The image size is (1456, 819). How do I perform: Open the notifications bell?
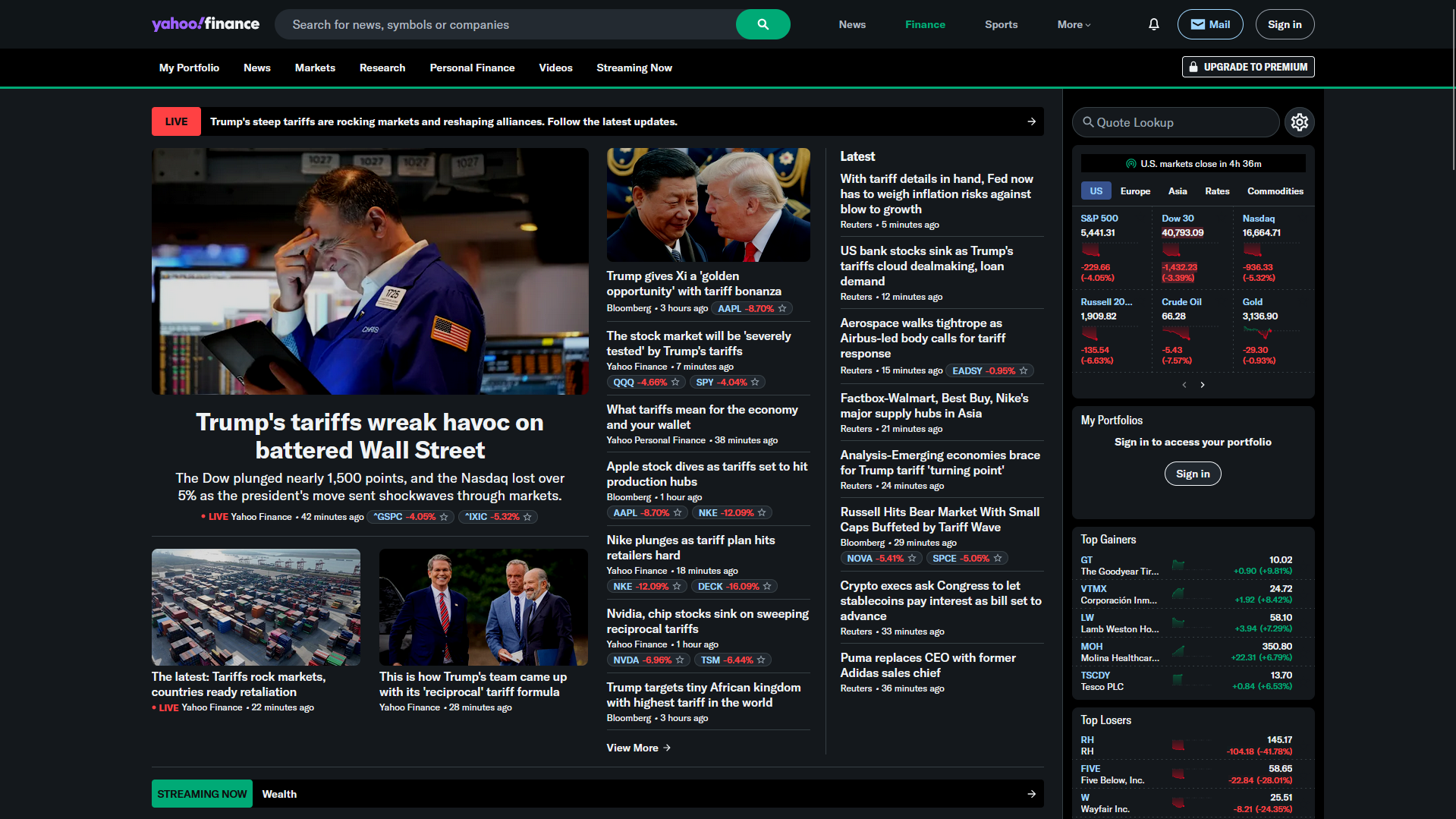tap(1153, 24)
